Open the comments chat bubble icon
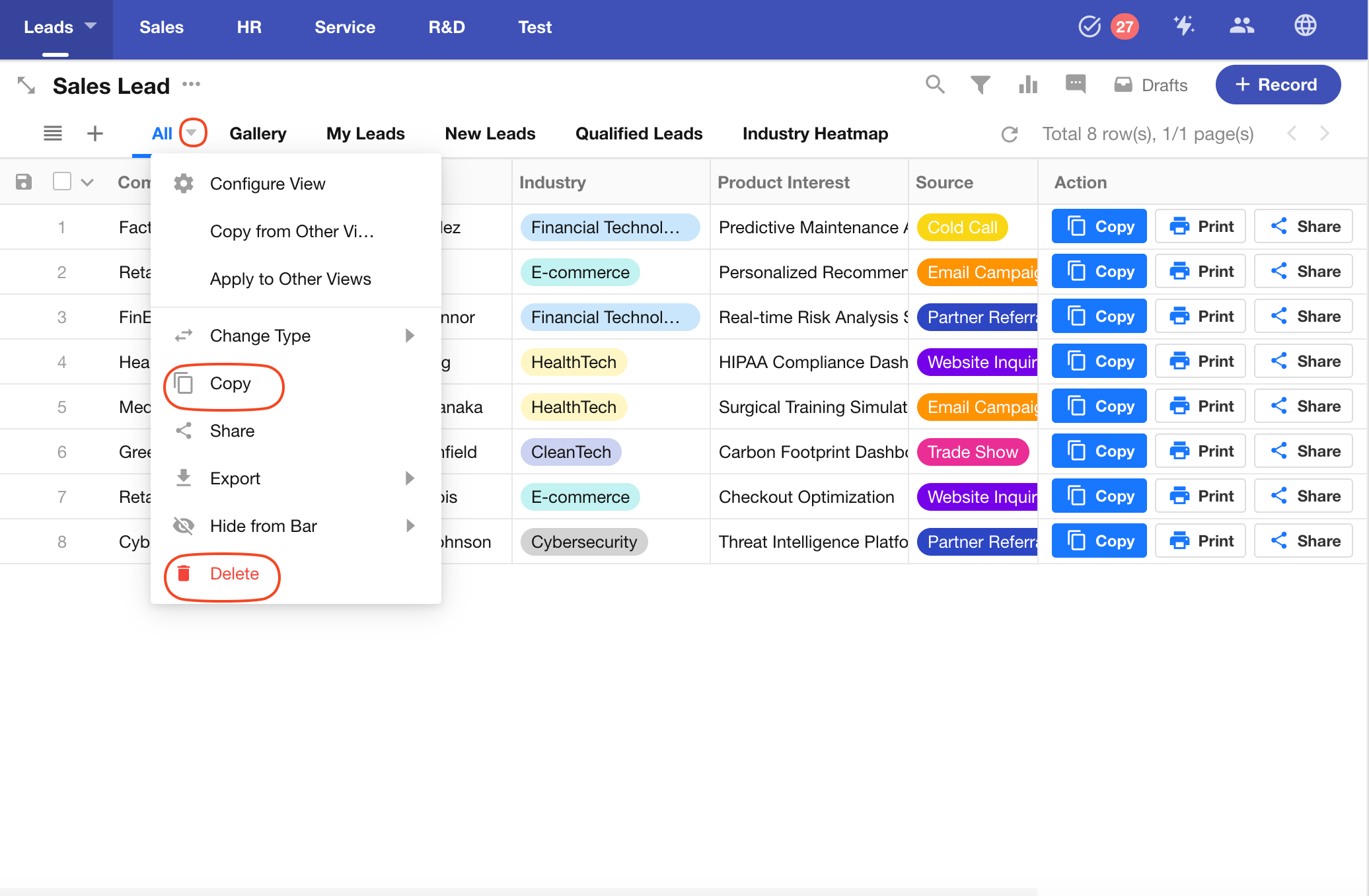Screen dimensions: 1369x896 [1076, 84]
